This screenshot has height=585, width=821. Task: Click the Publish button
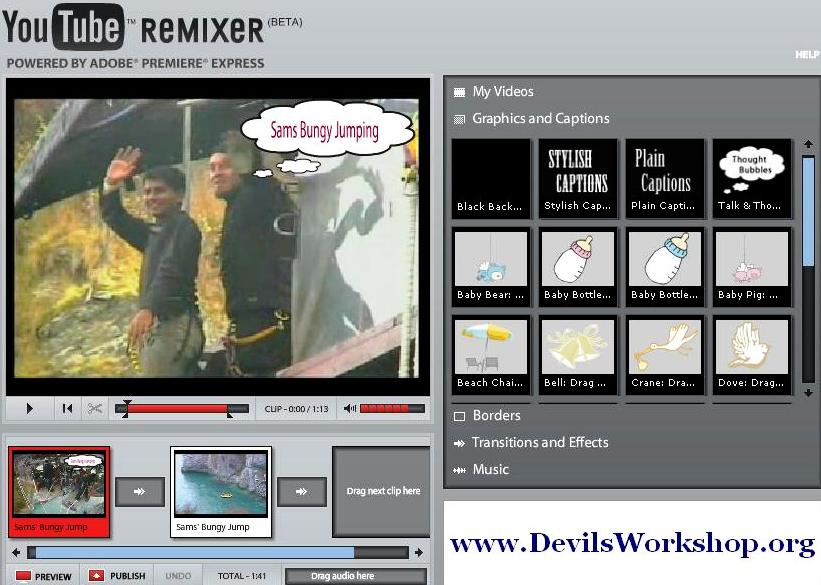117,576
